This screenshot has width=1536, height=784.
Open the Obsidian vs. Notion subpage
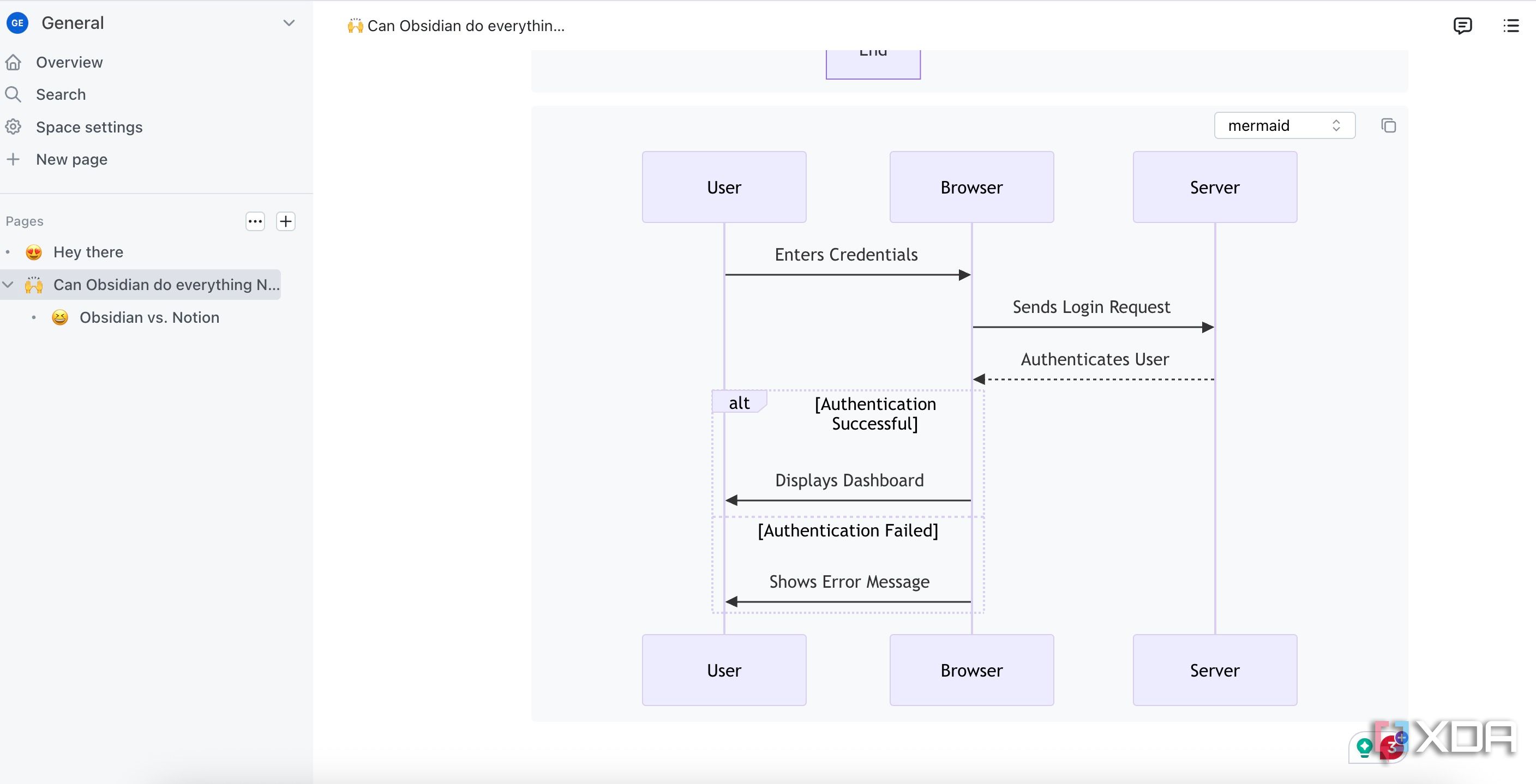pos(149,317)
